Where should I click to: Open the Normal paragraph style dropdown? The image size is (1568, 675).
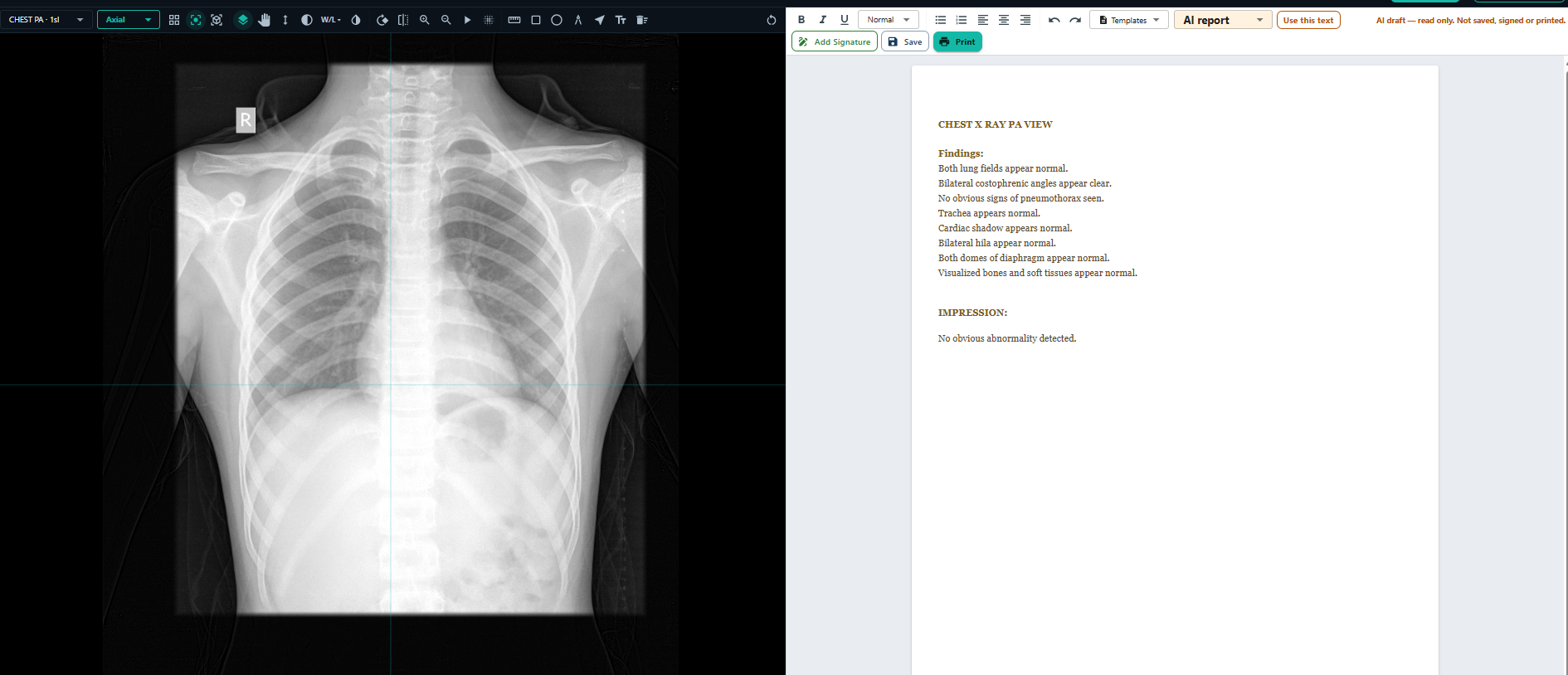click(889, 20)
